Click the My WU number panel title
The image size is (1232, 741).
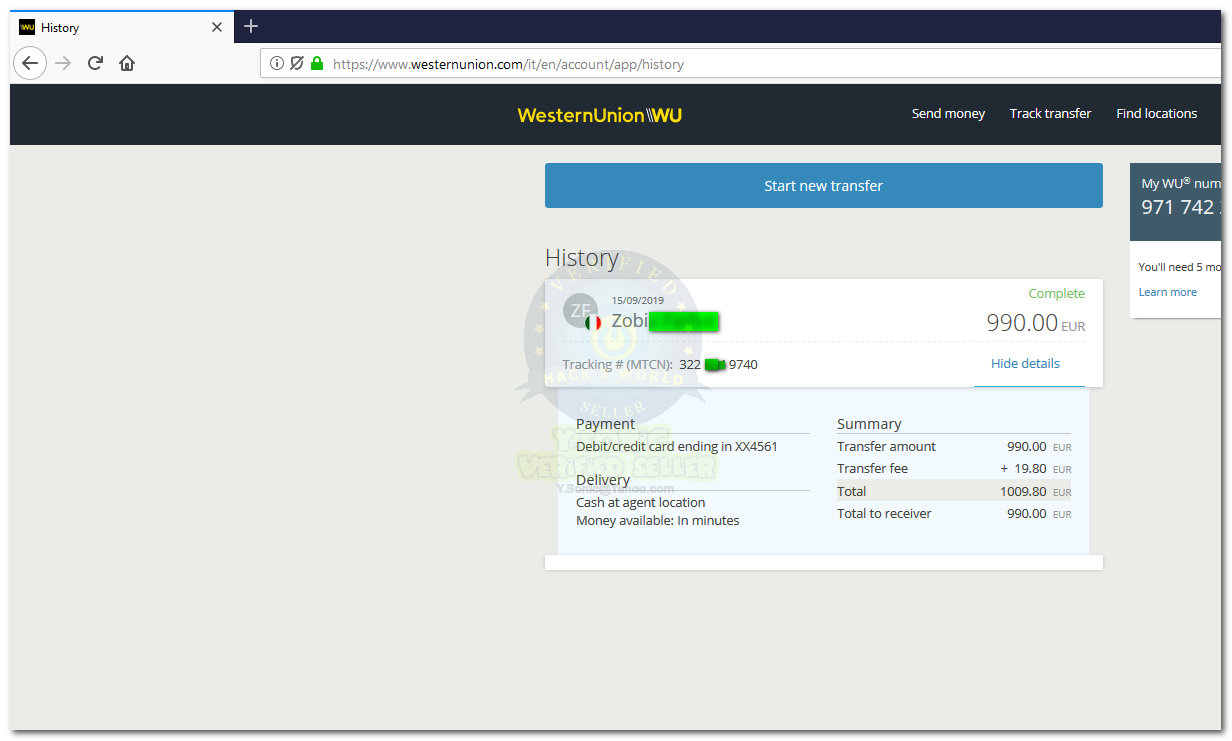(1180, 184)
